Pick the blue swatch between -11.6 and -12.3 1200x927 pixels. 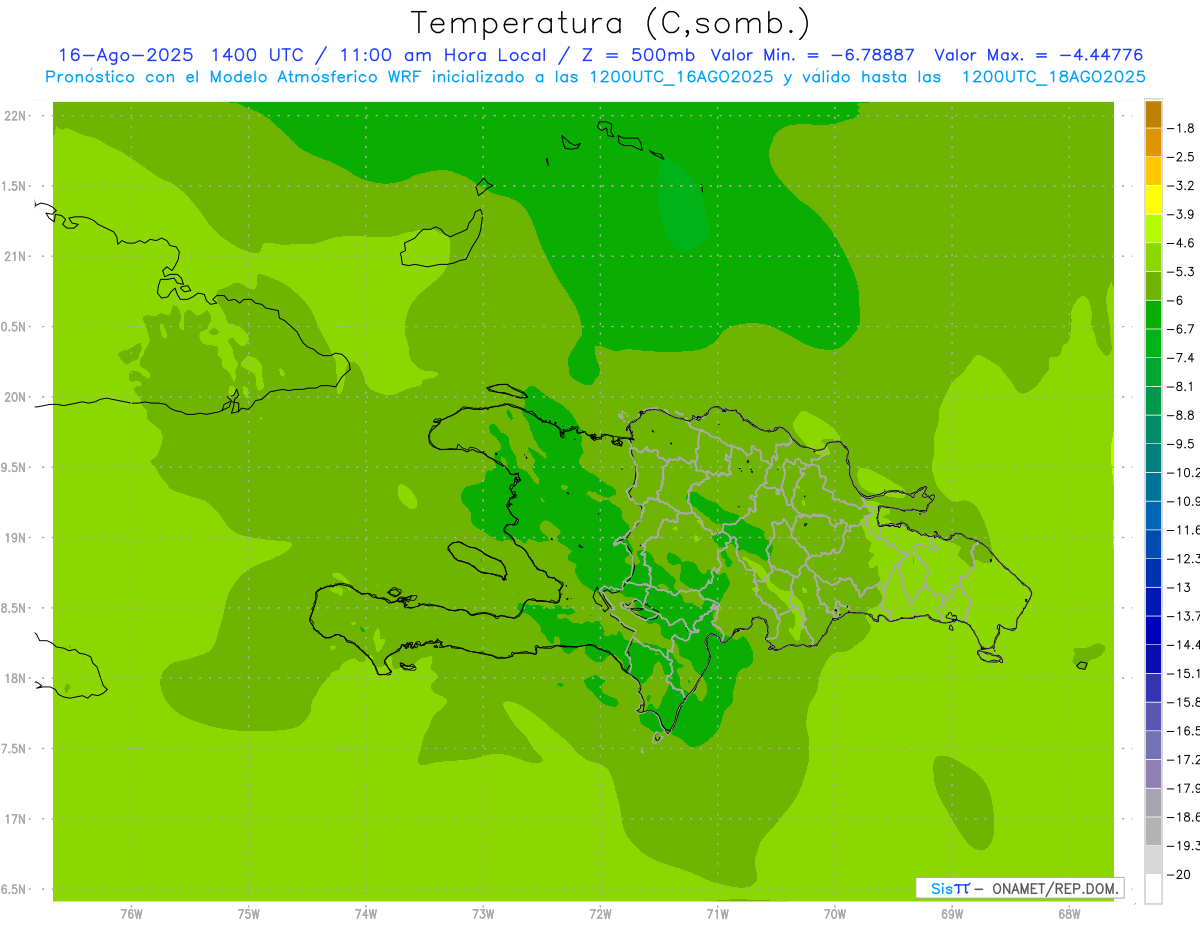pos(1153,544)
